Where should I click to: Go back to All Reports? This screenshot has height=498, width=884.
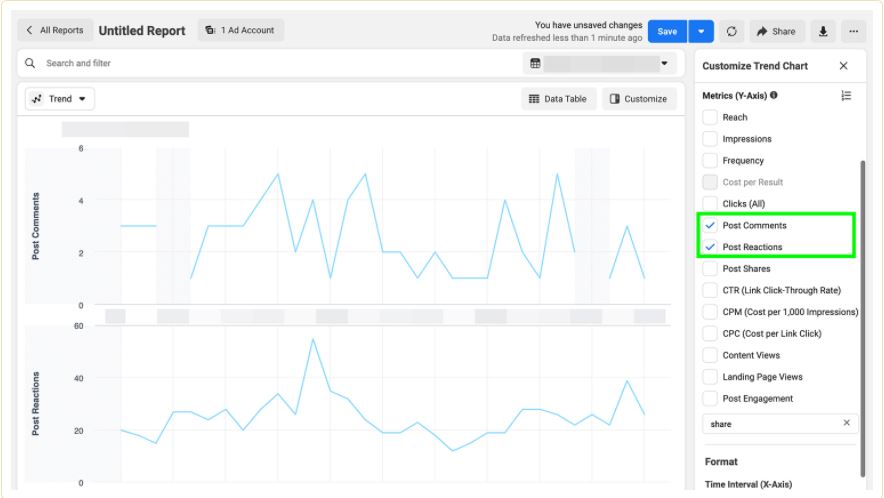point(56,31)
